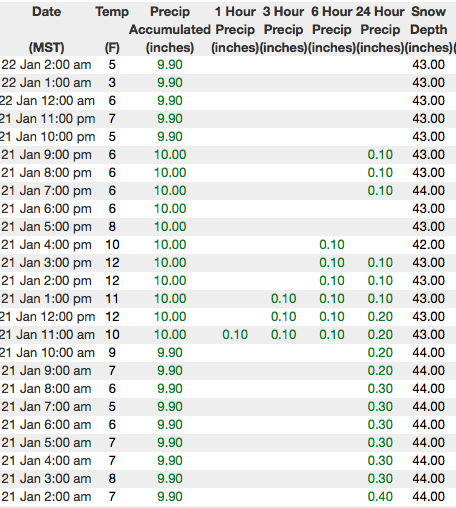This screenshot has width=456, height=508.
Task: Select the 21 Jan 12:00 pm date cell
Action: point(47,317)
